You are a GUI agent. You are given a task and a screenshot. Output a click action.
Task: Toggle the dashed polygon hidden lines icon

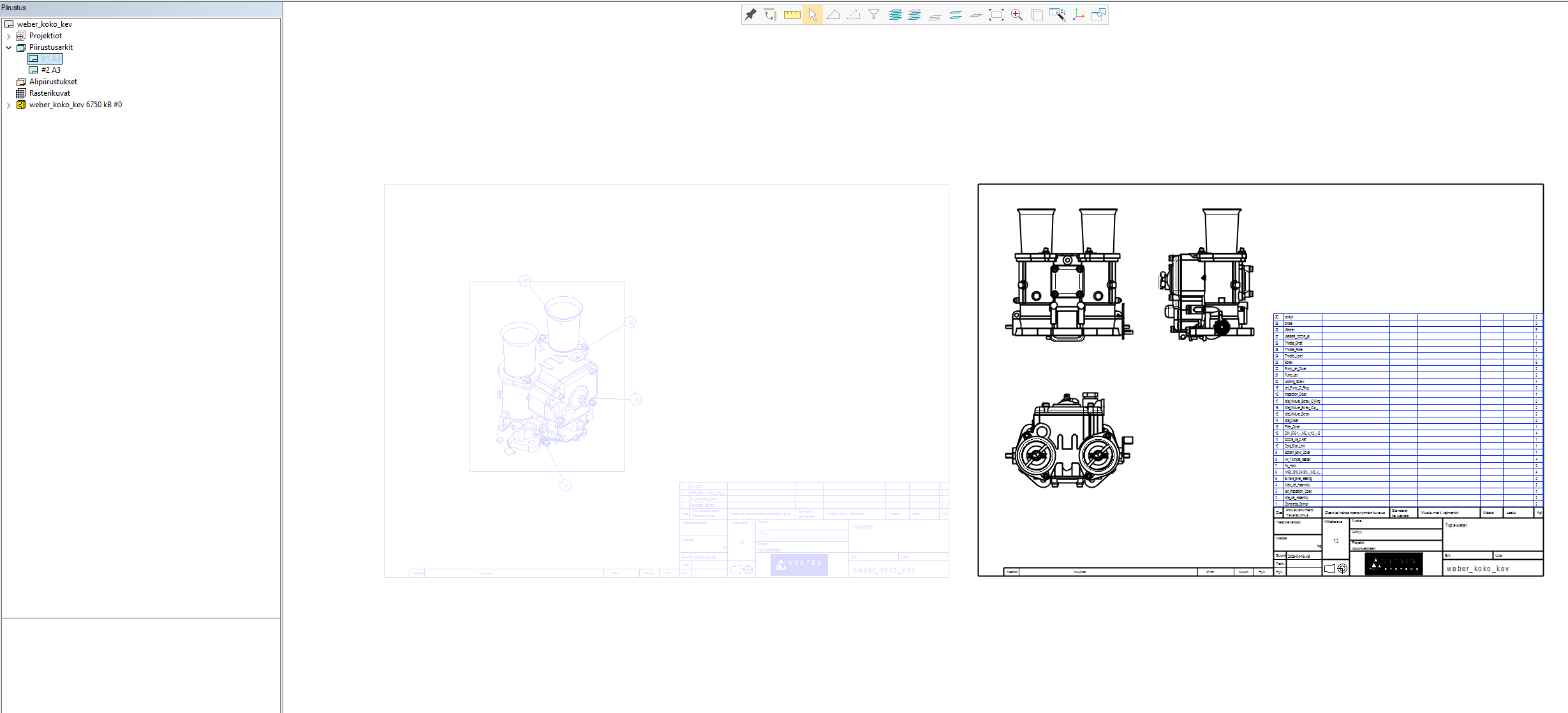point(854,15)
